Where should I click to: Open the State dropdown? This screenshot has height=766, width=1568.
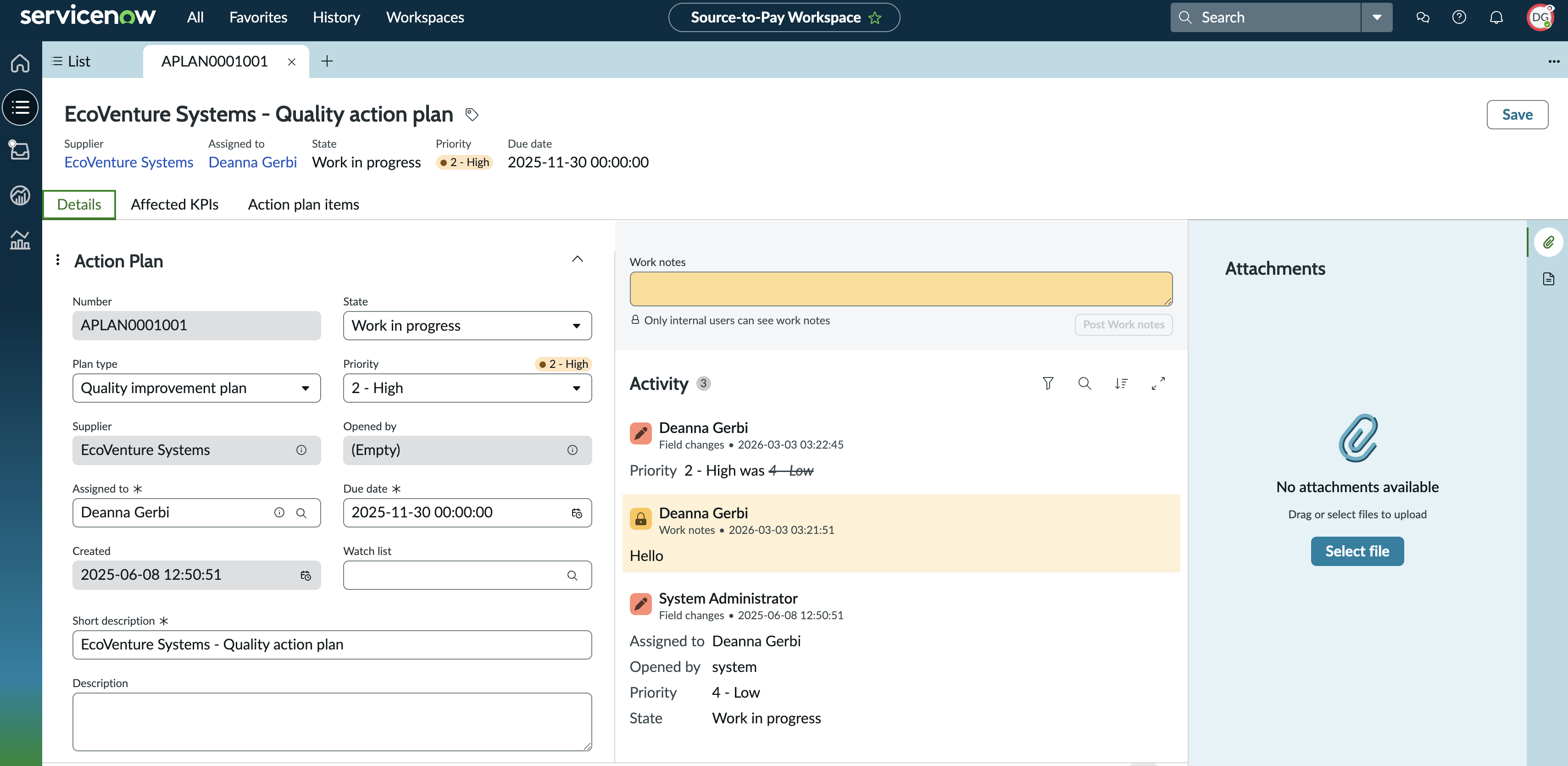pos(467,326)
